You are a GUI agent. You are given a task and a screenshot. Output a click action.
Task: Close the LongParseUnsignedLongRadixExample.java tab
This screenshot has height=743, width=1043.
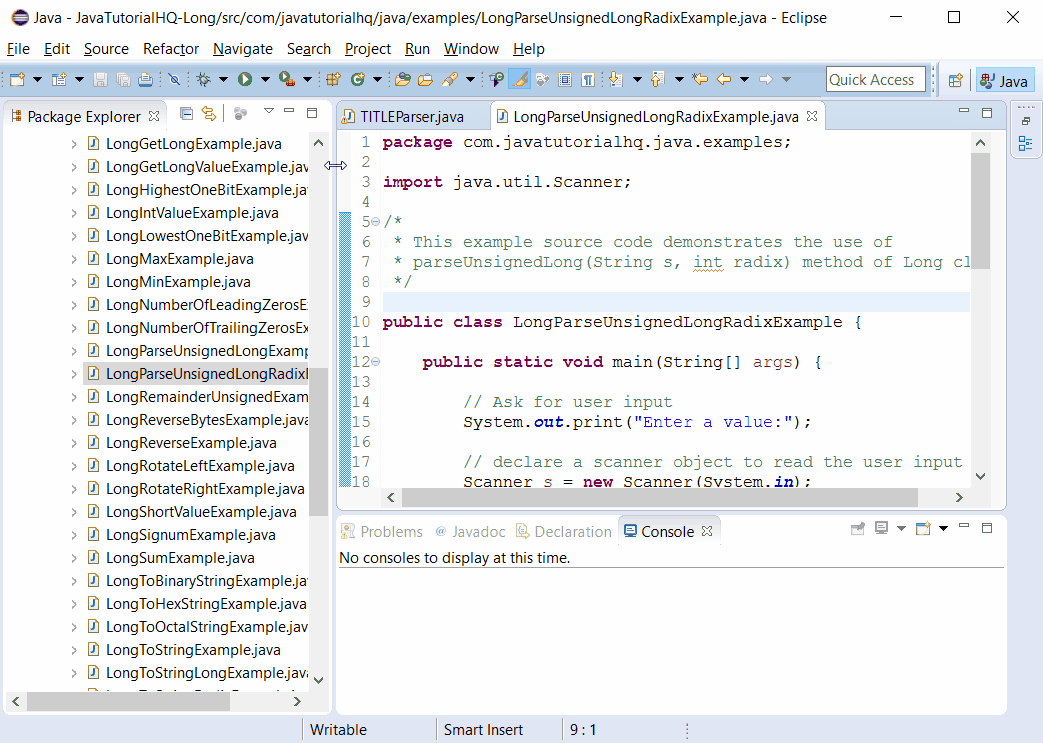point(812,116)
